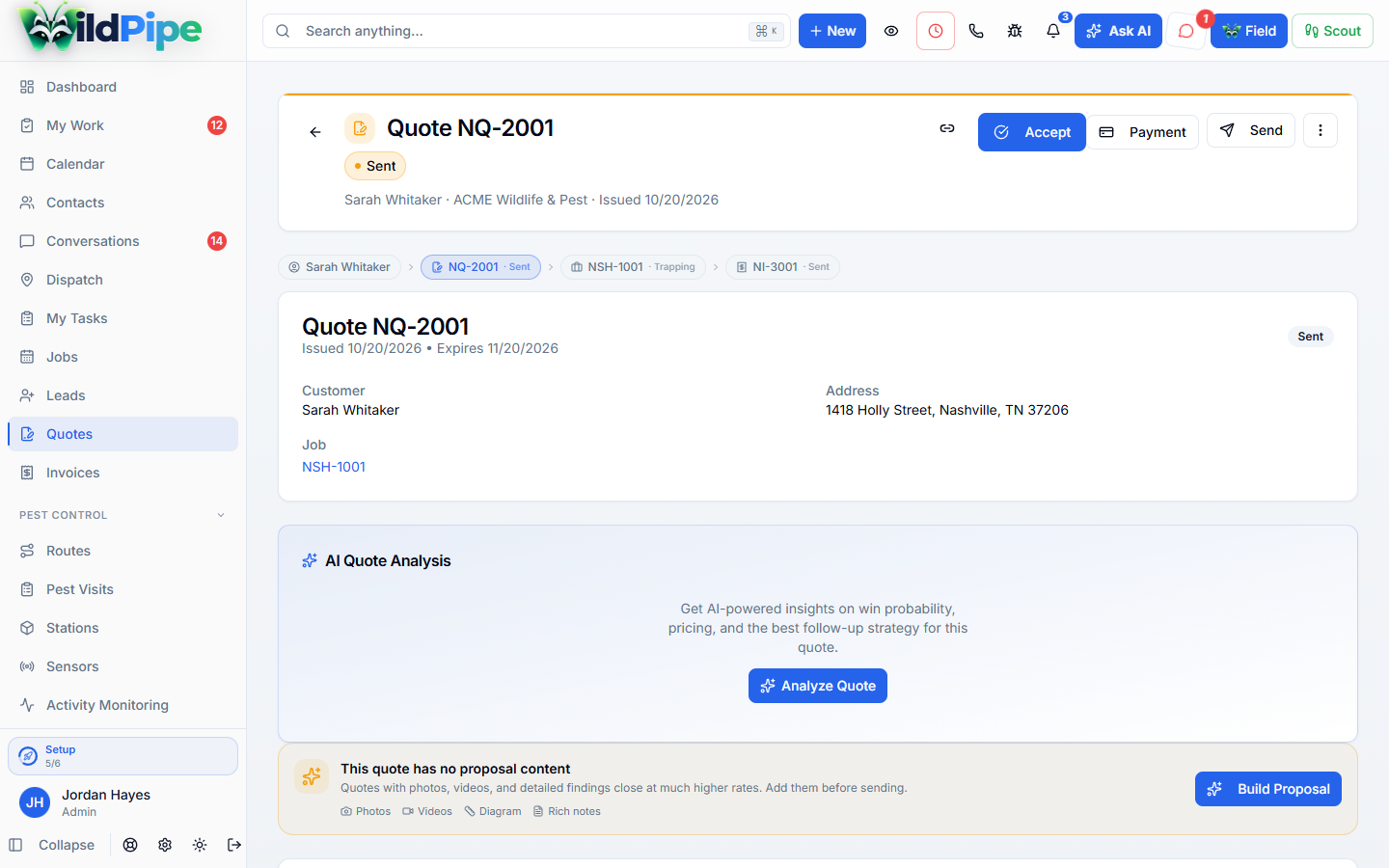
Task: Open Stations under Pest Control
Action: (x=123, y=628)
